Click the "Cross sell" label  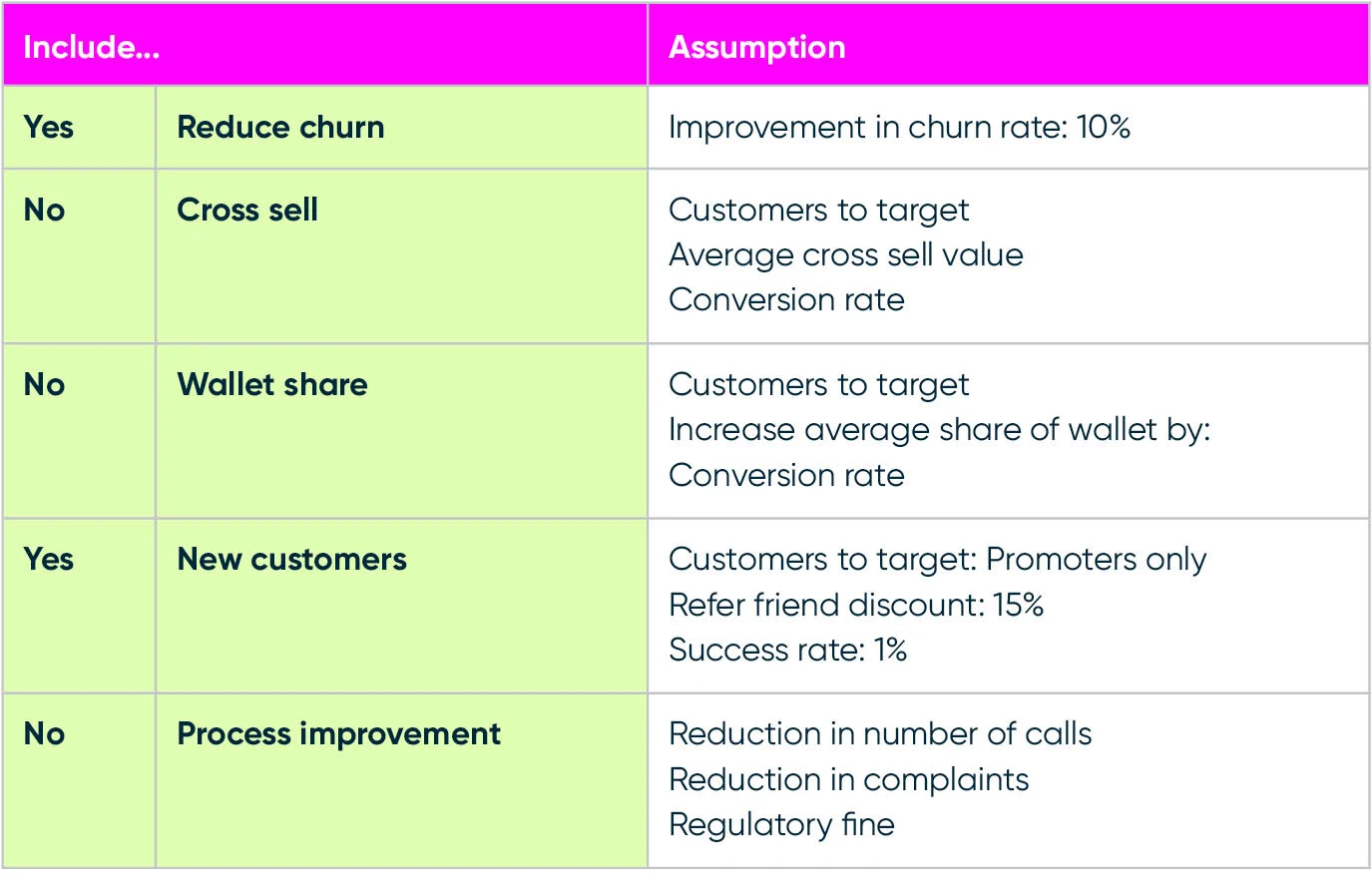coord(247,211)
